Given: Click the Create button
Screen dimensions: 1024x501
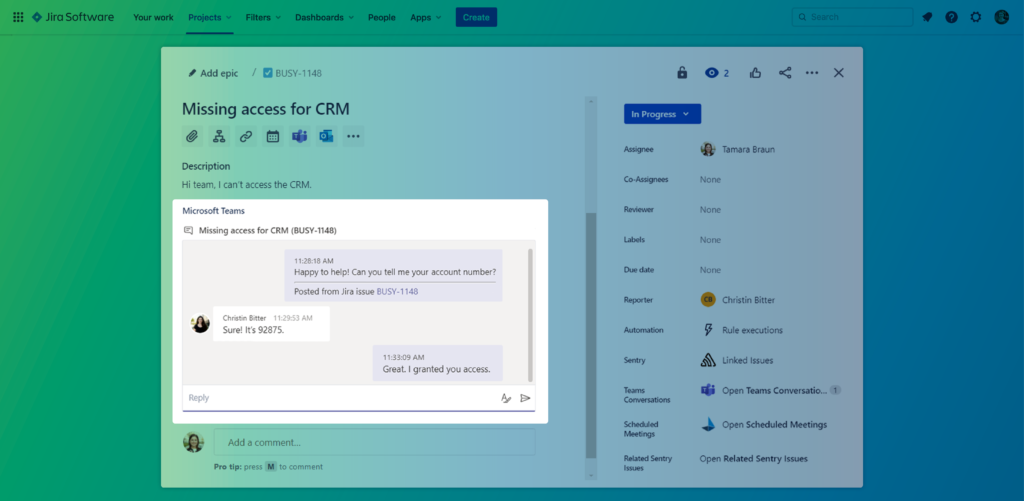Looking at the screenshot, I should click(x=476, y=17).
